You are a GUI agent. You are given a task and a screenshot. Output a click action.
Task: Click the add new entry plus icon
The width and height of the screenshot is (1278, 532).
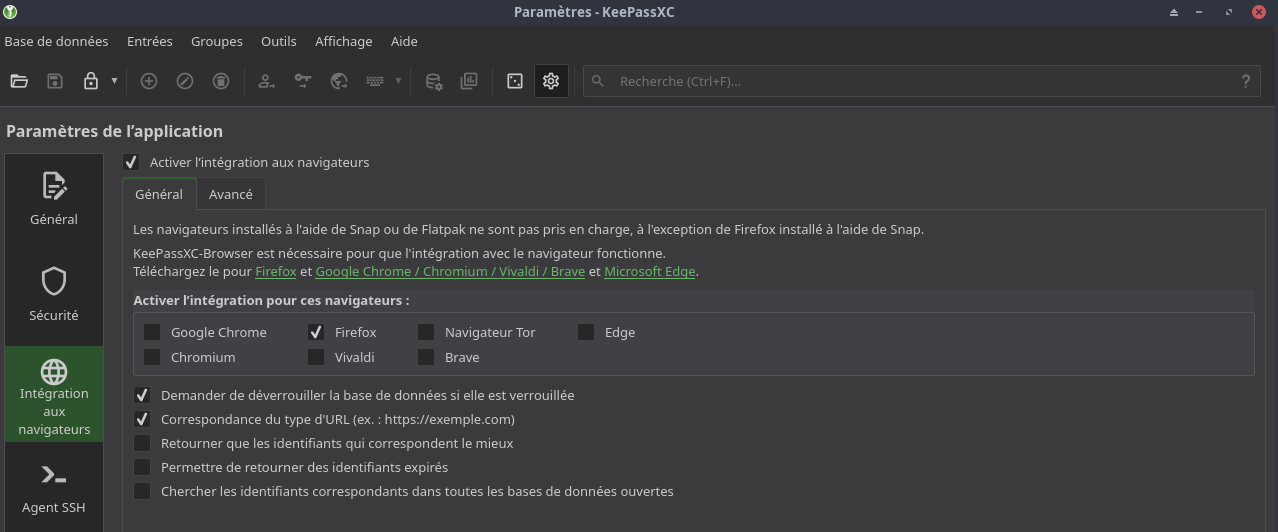[149, 81]
